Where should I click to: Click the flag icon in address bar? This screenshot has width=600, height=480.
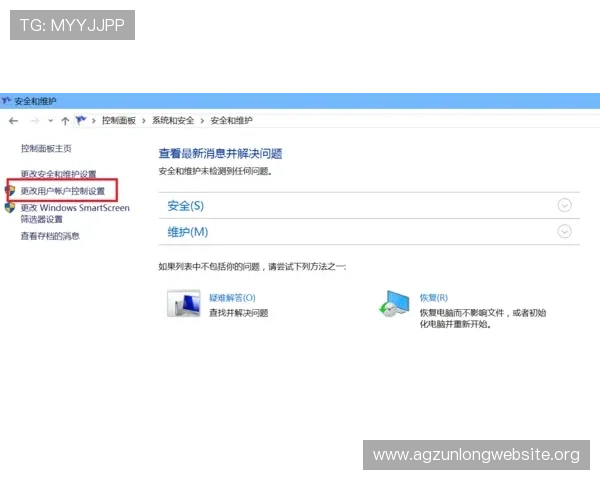[81, 120]
